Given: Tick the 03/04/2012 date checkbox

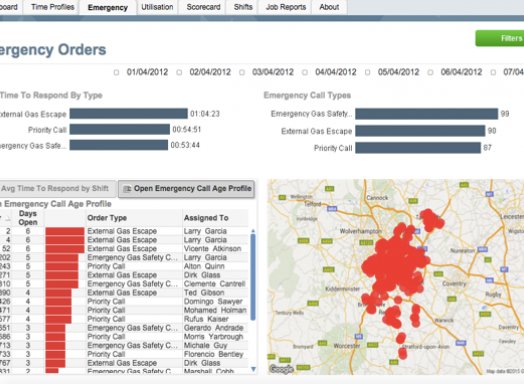Looking at the screenshot, I should 242,72.
